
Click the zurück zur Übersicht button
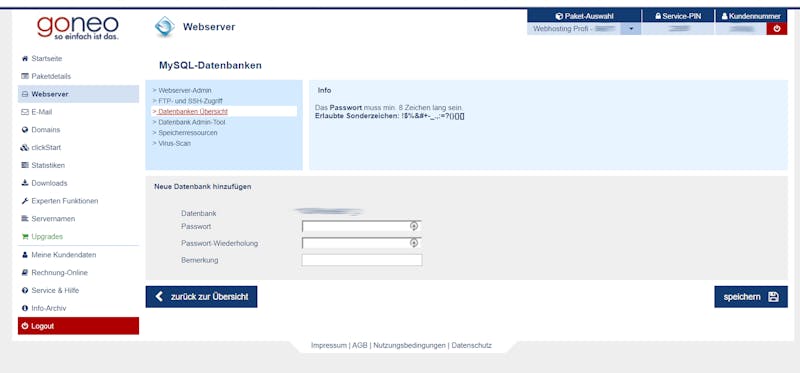(x=201, y=297)
